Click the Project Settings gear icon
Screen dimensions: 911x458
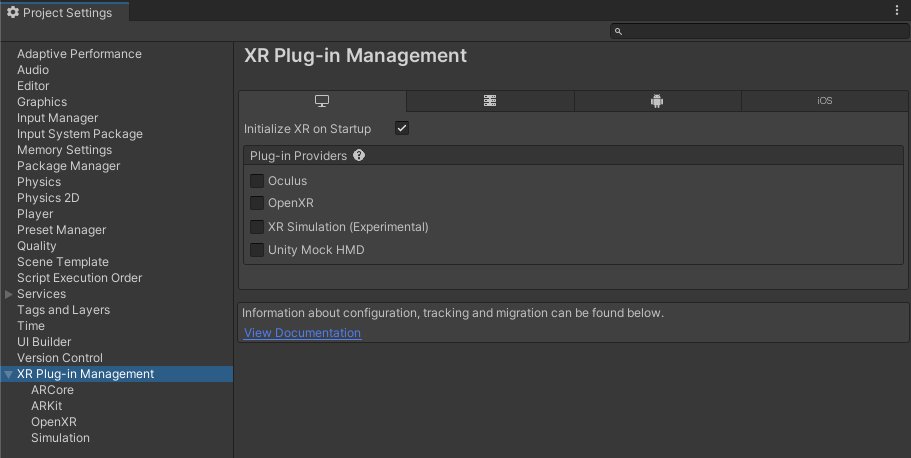click(13, 12)
